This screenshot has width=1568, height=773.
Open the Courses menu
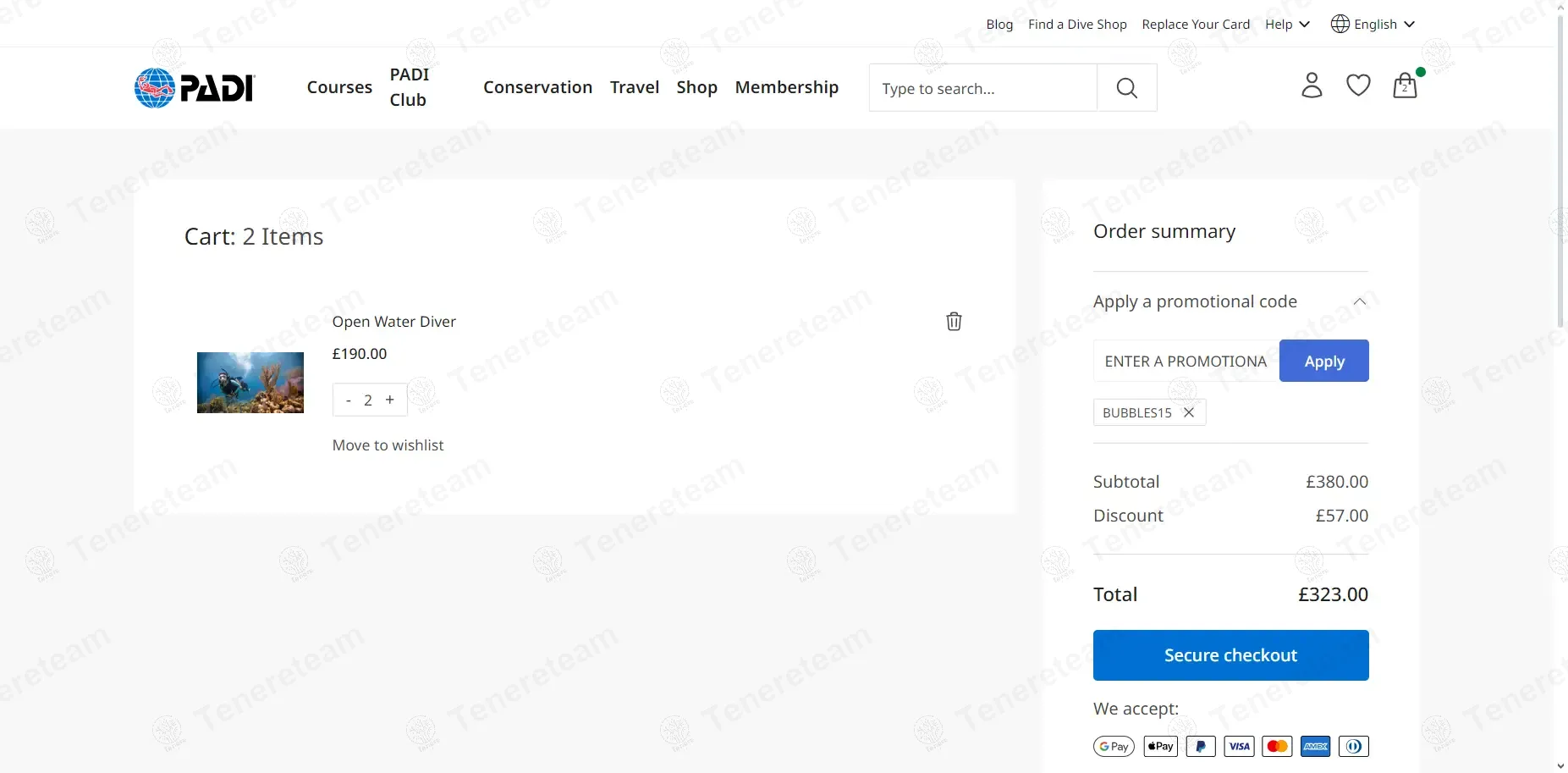point(339,87)
